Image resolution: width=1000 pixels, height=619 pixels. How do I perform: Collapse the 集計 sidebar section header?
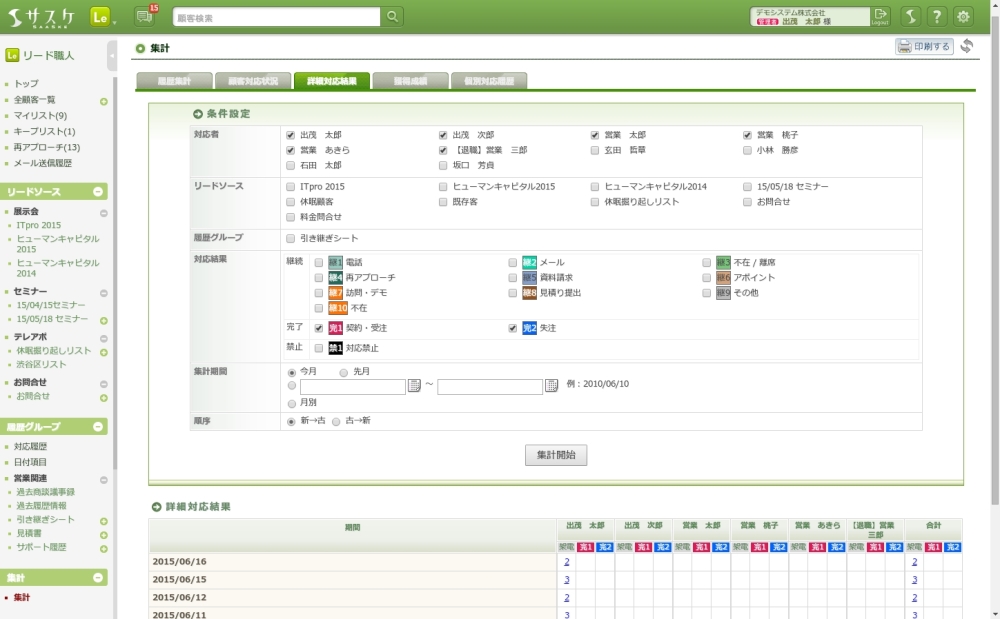98,578
